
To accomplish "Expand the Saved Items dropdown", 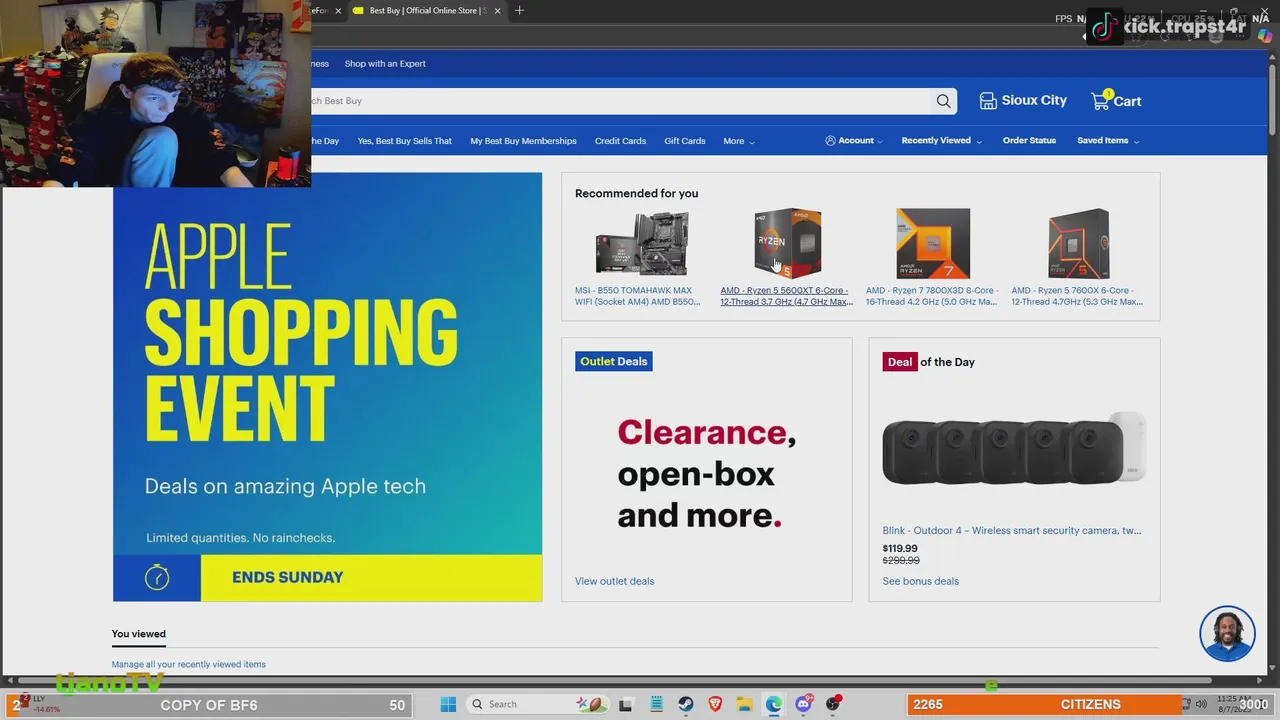I will tap(1108, 141).
